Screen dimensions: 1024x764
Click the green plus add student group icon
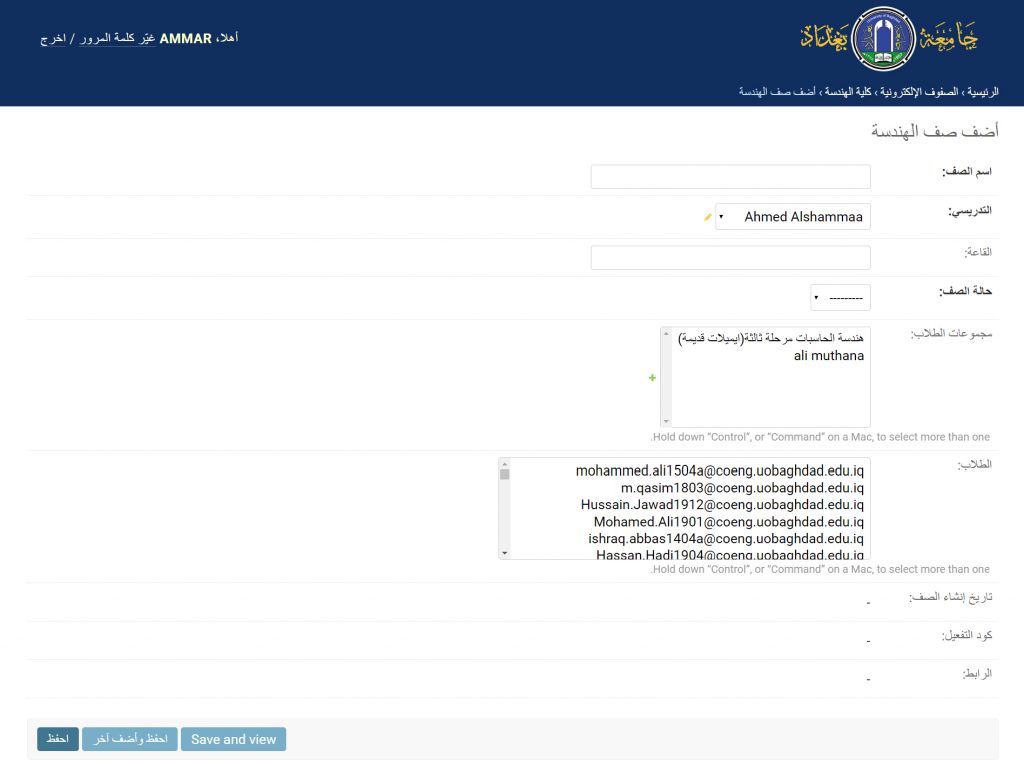tap(653, 378)
